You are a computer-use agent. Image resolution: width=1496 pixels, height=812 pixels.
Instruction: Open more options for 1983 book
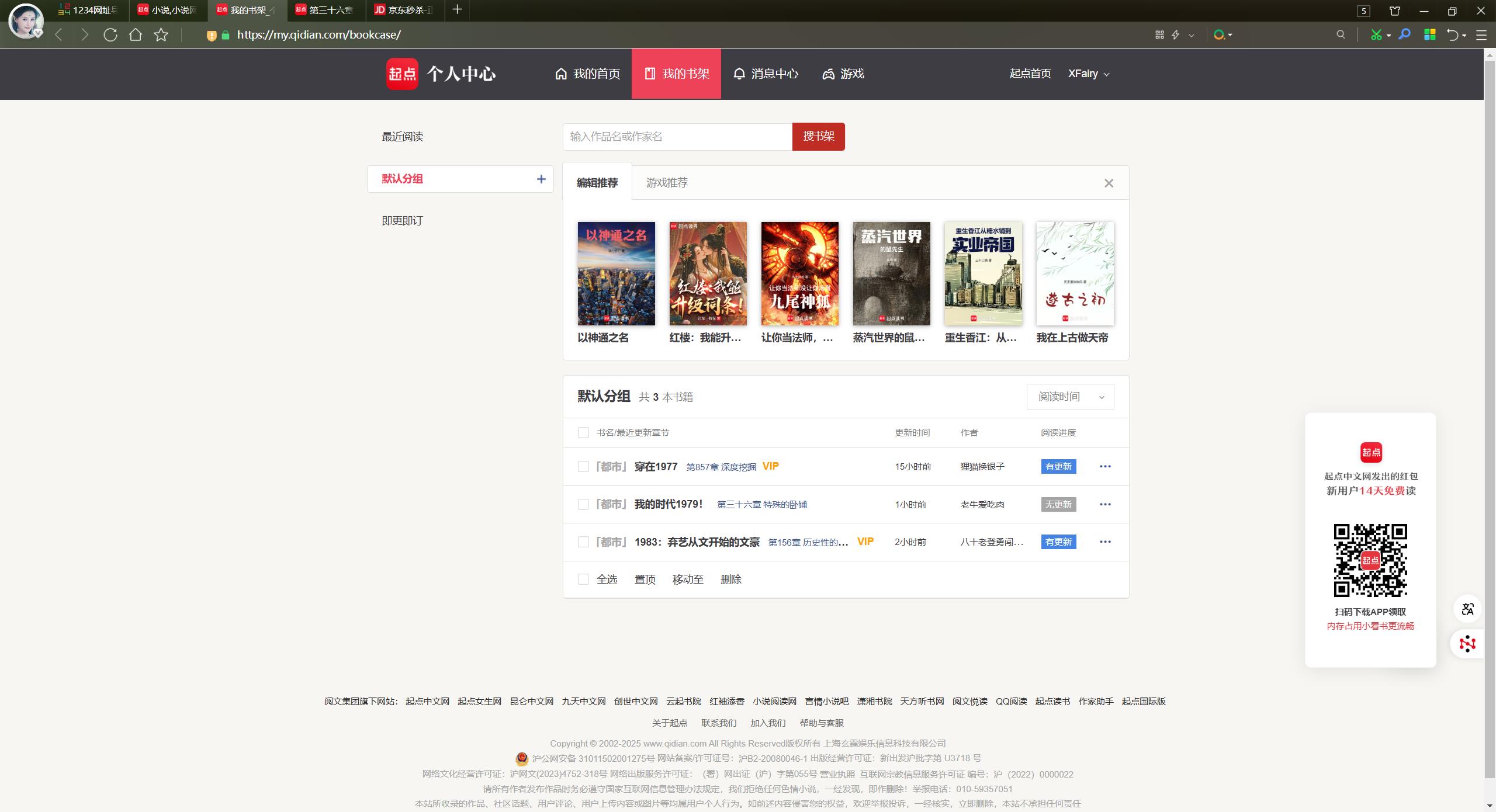point(1105,542)
